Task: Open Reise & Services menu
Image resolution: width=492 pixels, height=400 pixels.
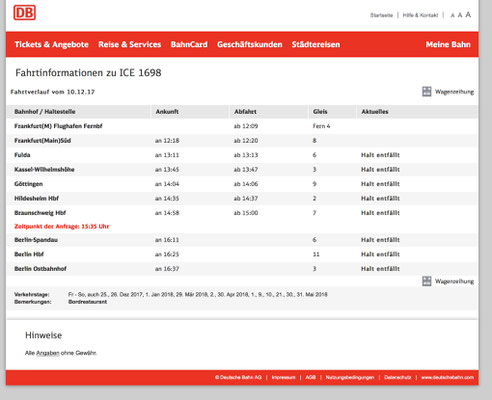Action: tap(130, 44)
